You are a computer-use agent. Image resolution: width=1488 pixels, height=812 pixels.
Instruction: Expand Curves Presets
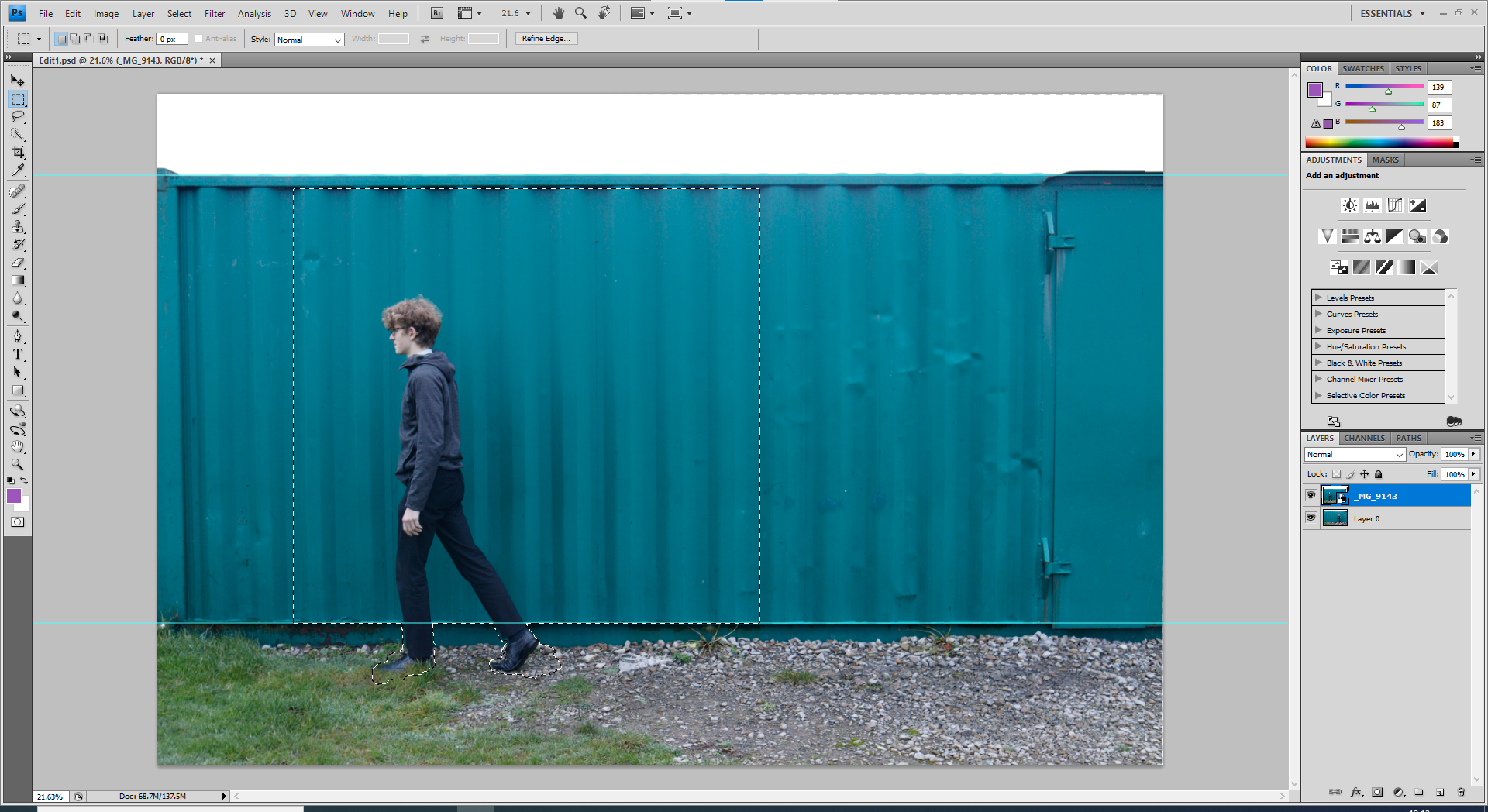[x=1318, y=314]
